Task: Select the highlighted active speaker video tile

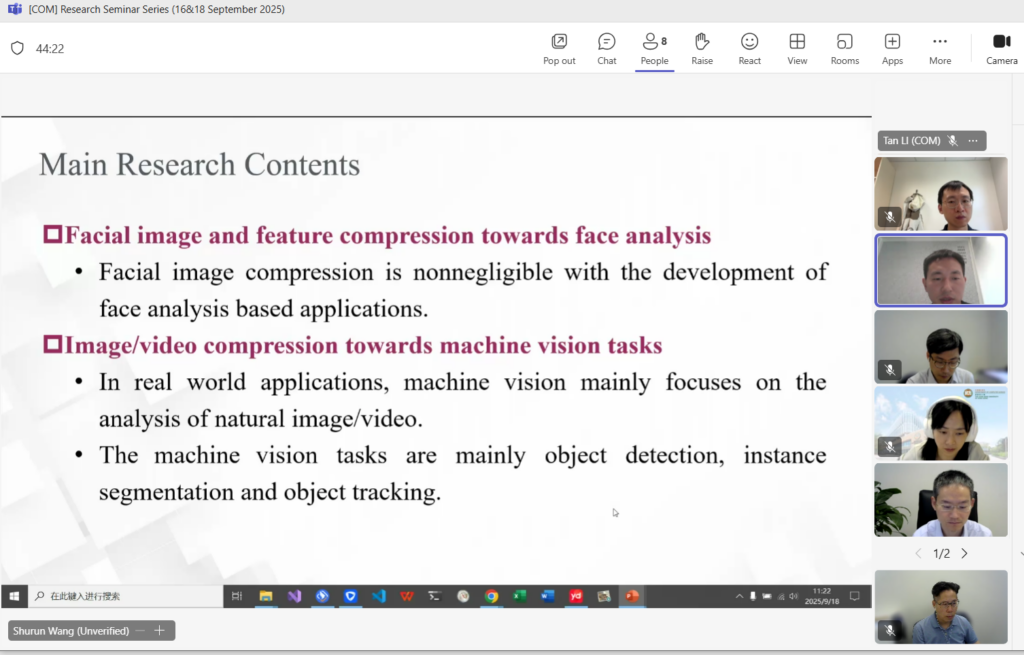Action: click(941, 270)
